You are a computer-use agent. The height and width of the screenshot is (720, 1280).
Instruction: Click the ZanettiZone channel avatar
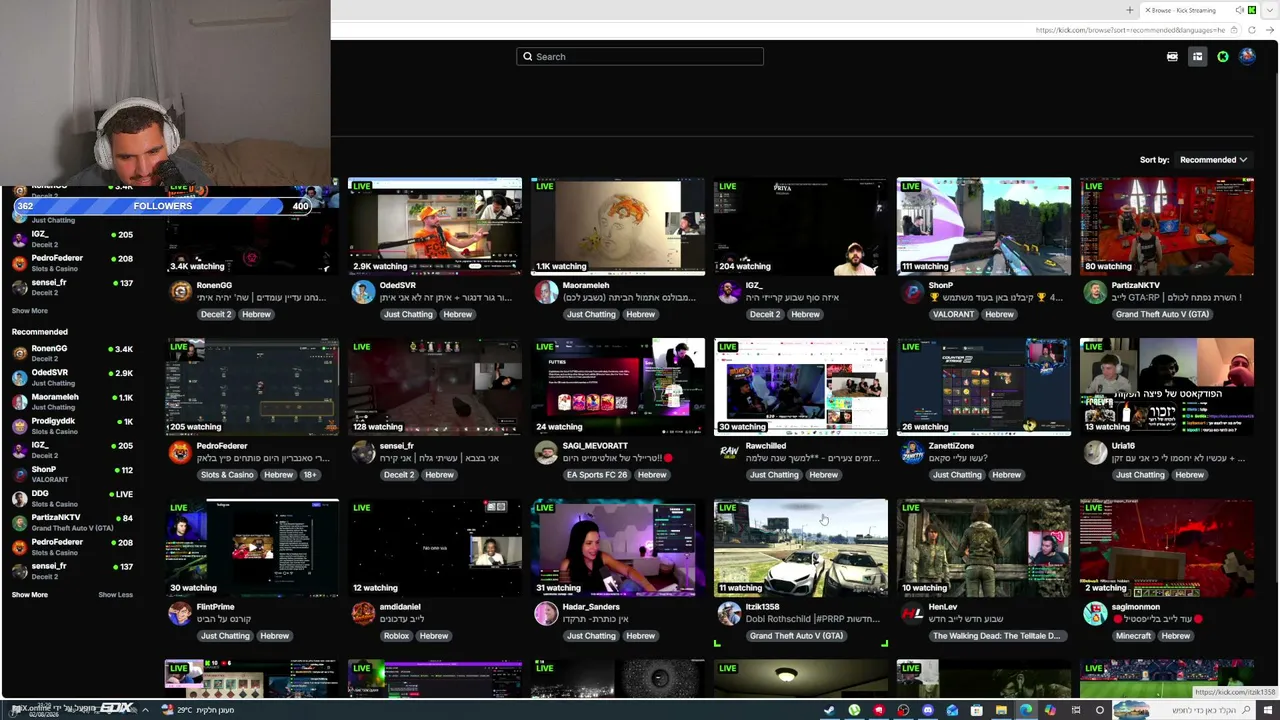coord(912,452)
